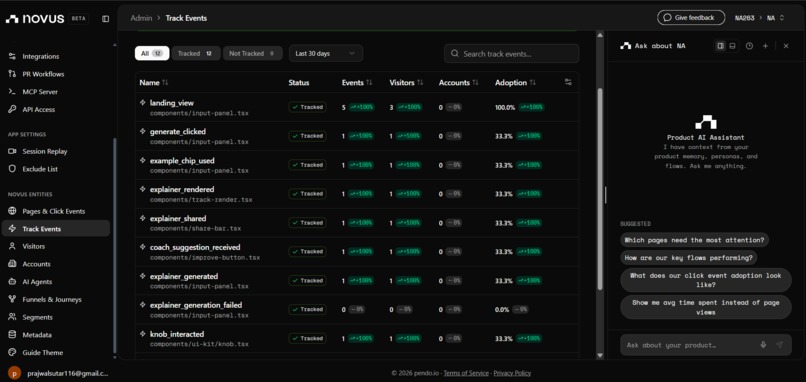Click the table vertical scrollbar
806x382 pixels.
tap(599, 189)
